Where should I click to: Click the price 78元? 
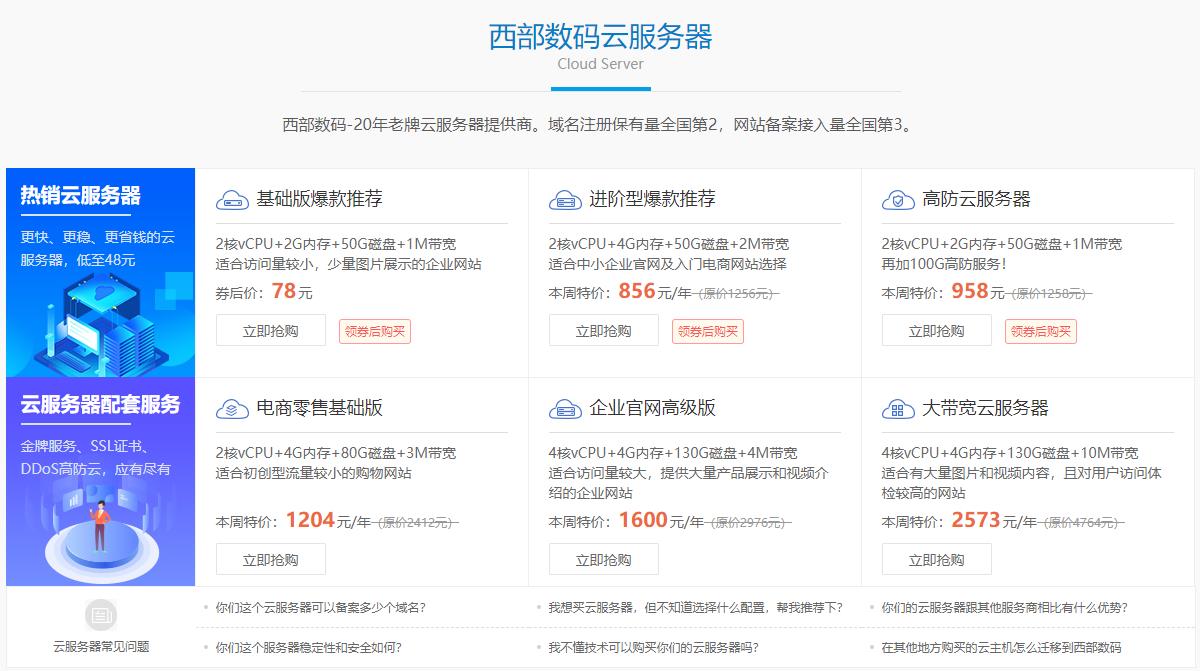tap(292, 292)
